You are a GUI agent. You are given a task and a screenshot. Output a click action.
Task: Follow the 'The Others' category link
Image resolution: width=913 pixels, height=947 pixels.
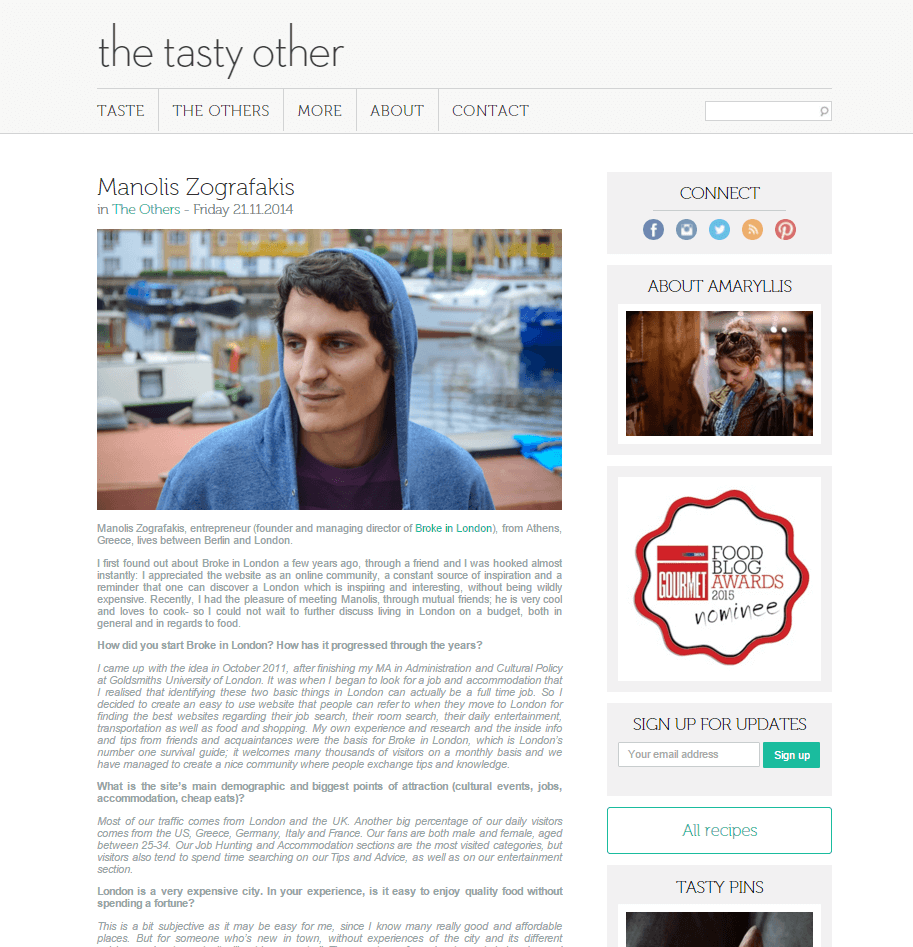pos(146,210)
